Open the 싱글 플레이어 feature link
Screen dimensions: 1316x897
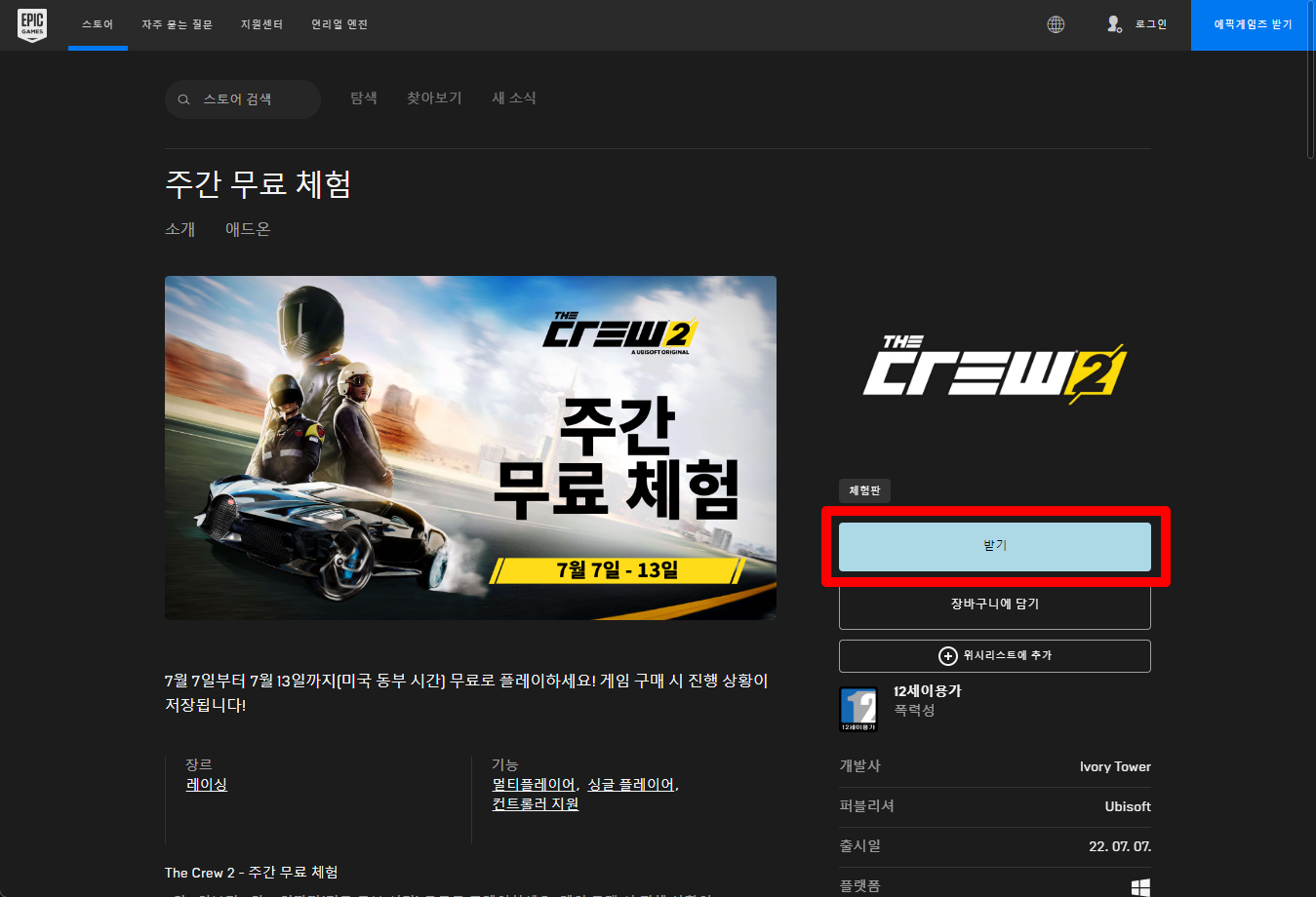(630, 785)
